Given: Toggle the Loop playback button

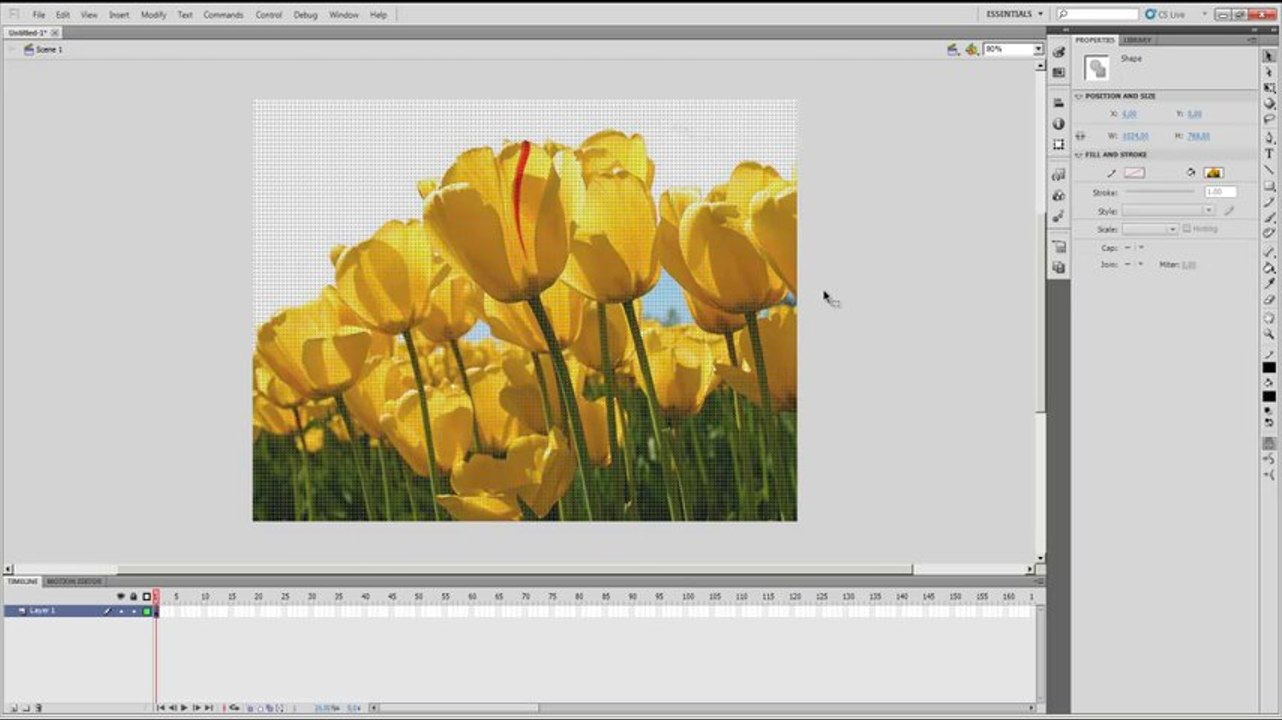Looking at the screenshot, I should click(x=235, y=707).
